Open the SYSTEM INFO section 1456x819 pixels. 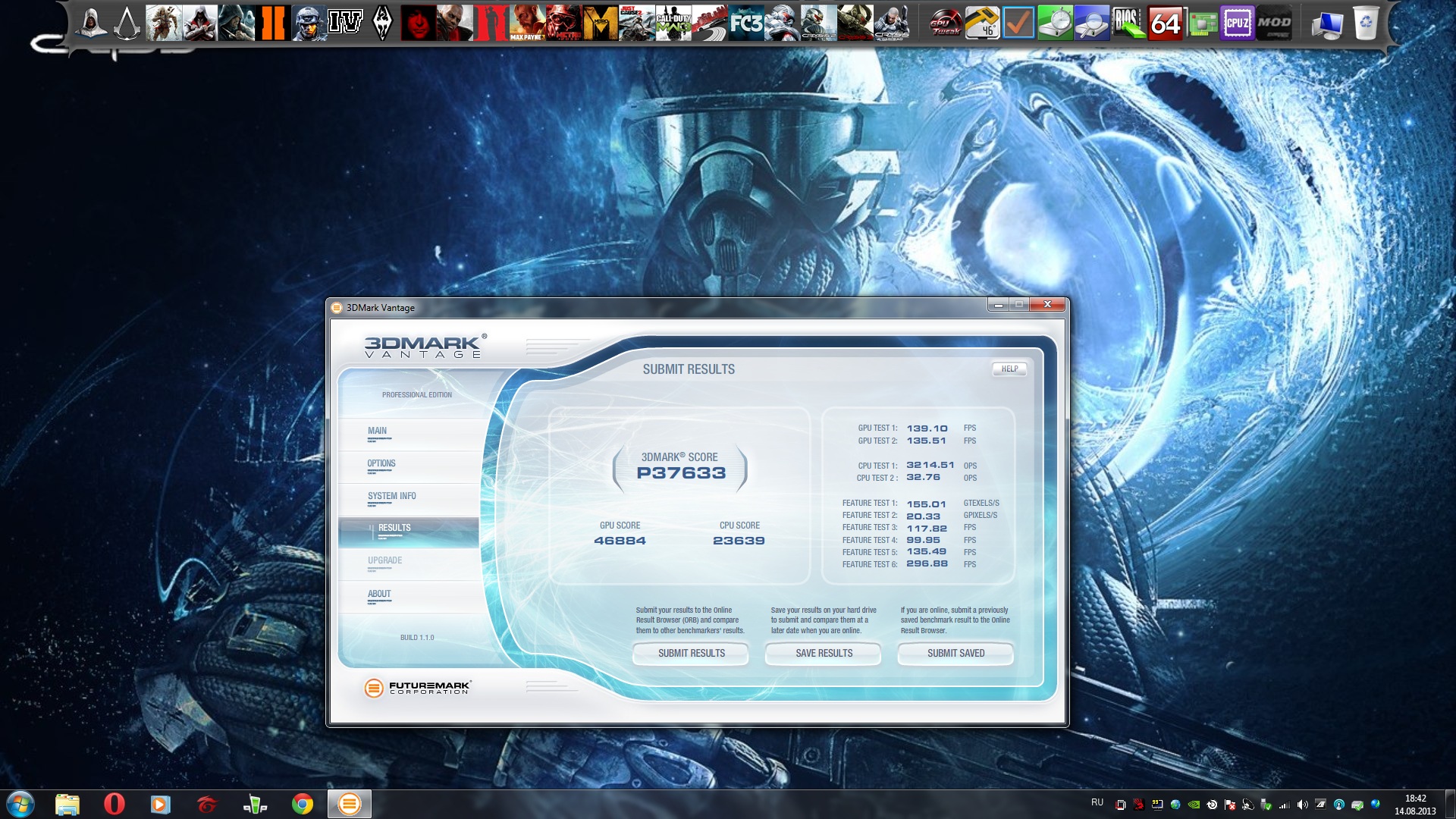(x=392, y=496)
